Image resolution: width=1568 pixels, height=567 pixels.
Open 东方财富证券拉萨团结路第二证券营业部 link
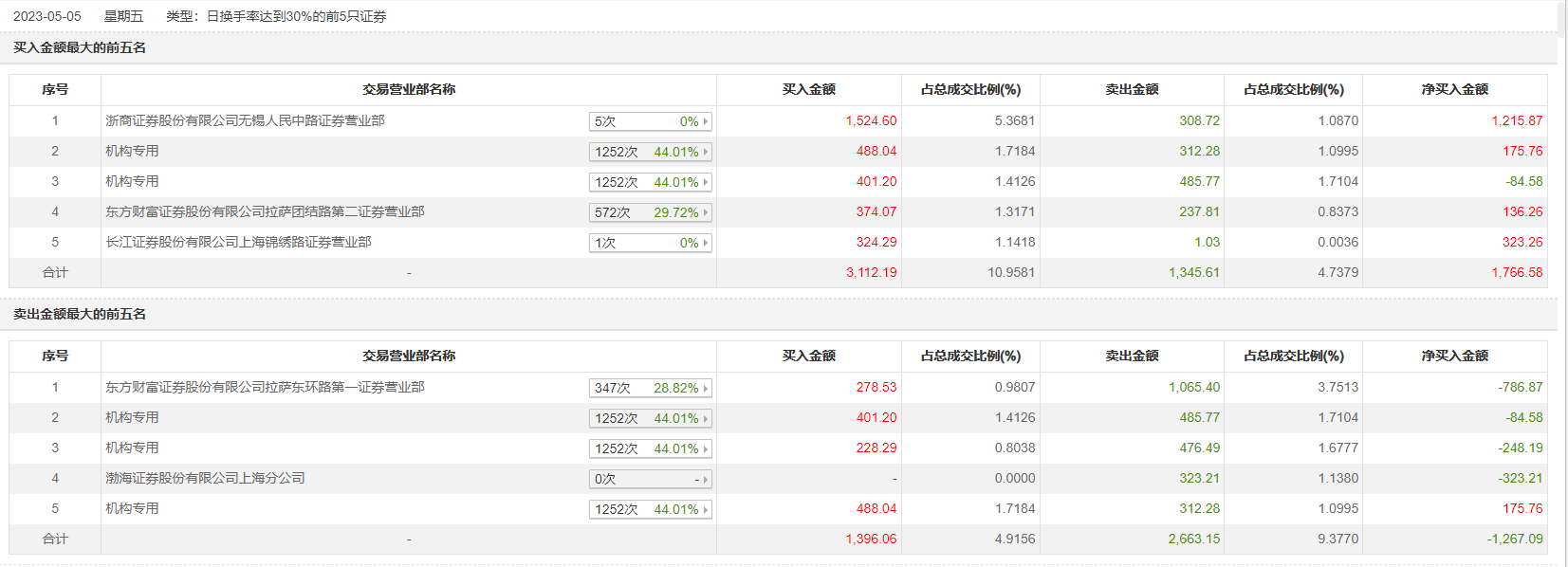click(x=265, y=211)
